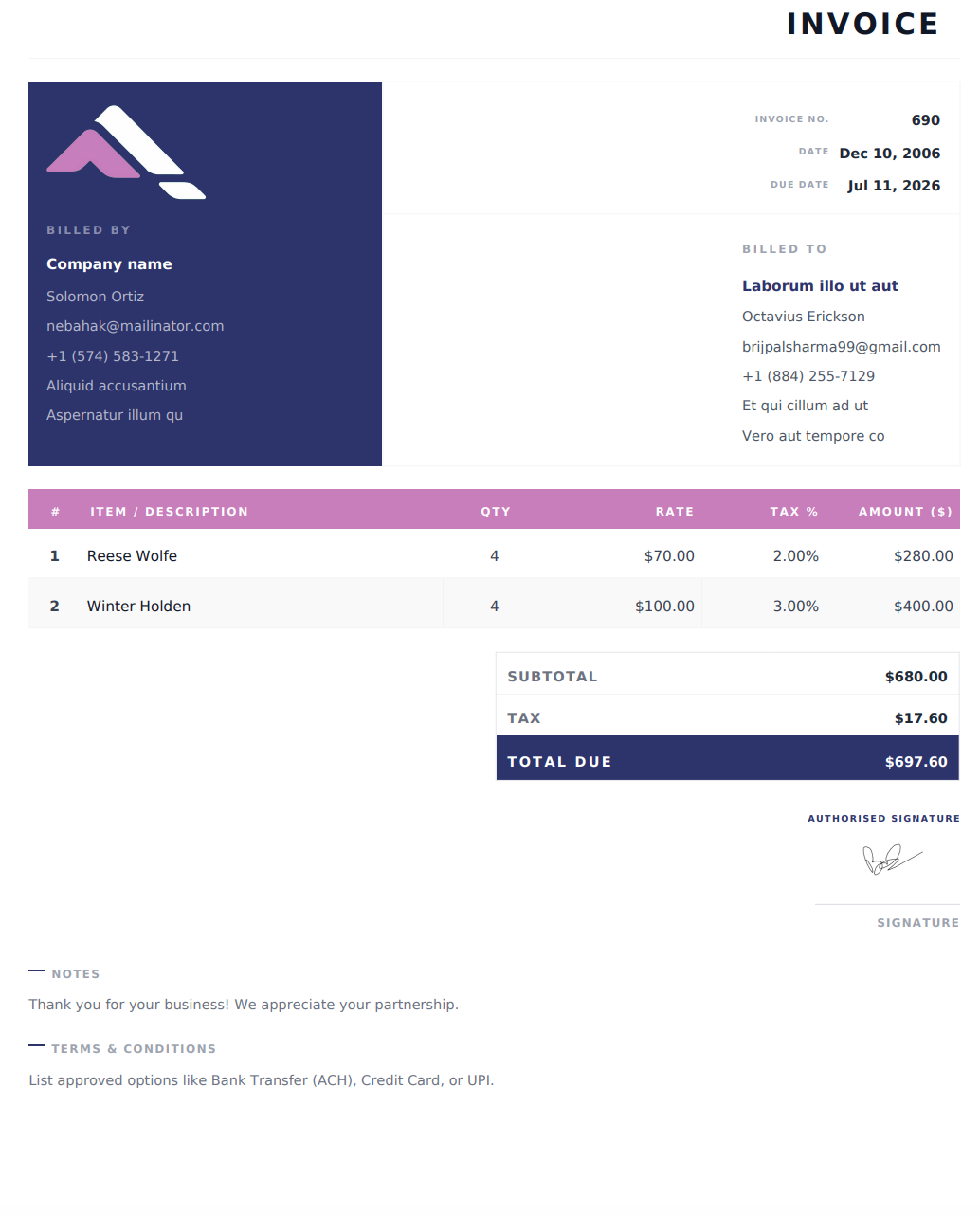Click the Amount ($) column header
Screen dimensions: 980x1215
pyautogui.click(x=905, y=512)
